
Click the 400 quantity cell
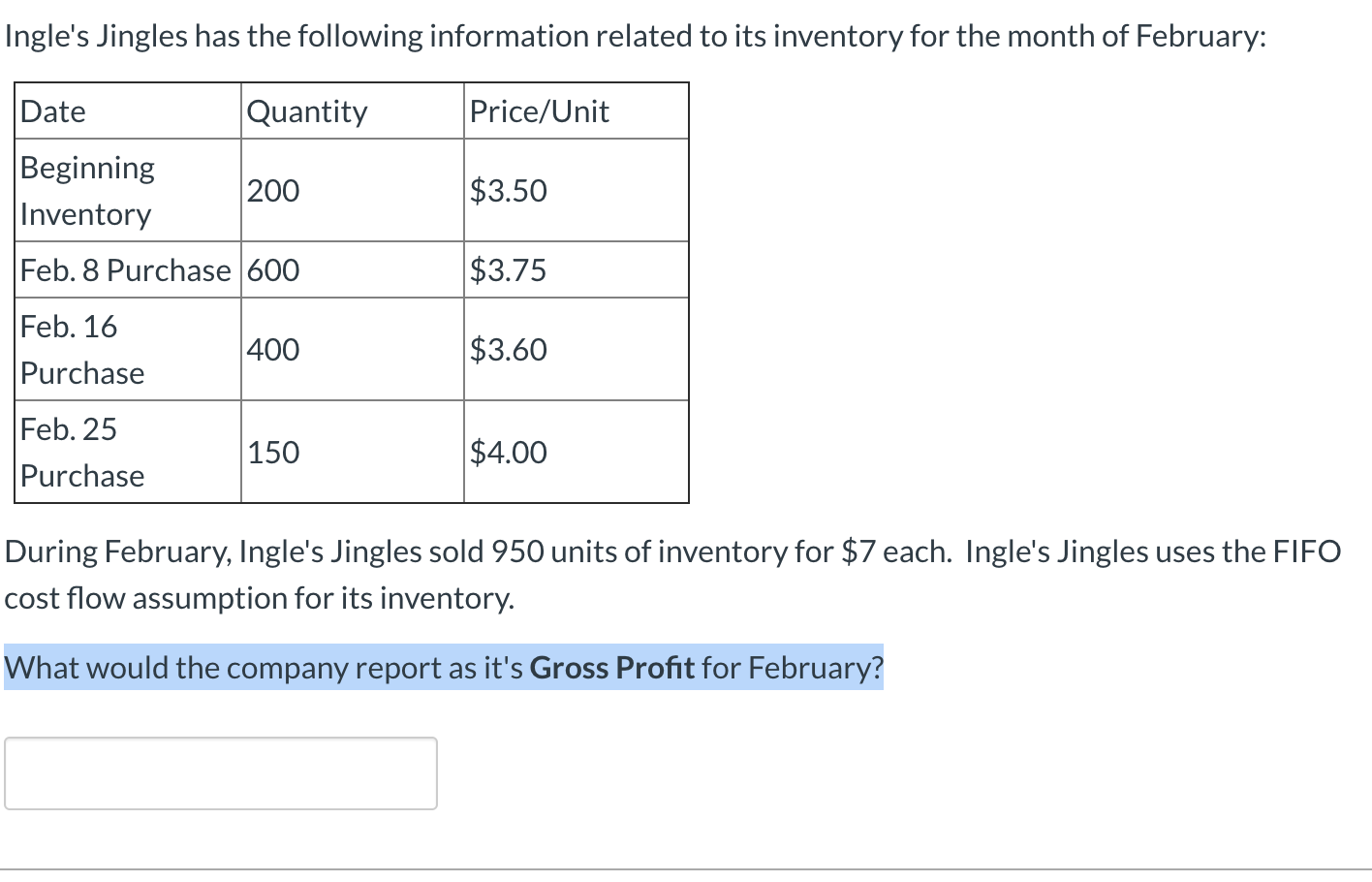353,349
